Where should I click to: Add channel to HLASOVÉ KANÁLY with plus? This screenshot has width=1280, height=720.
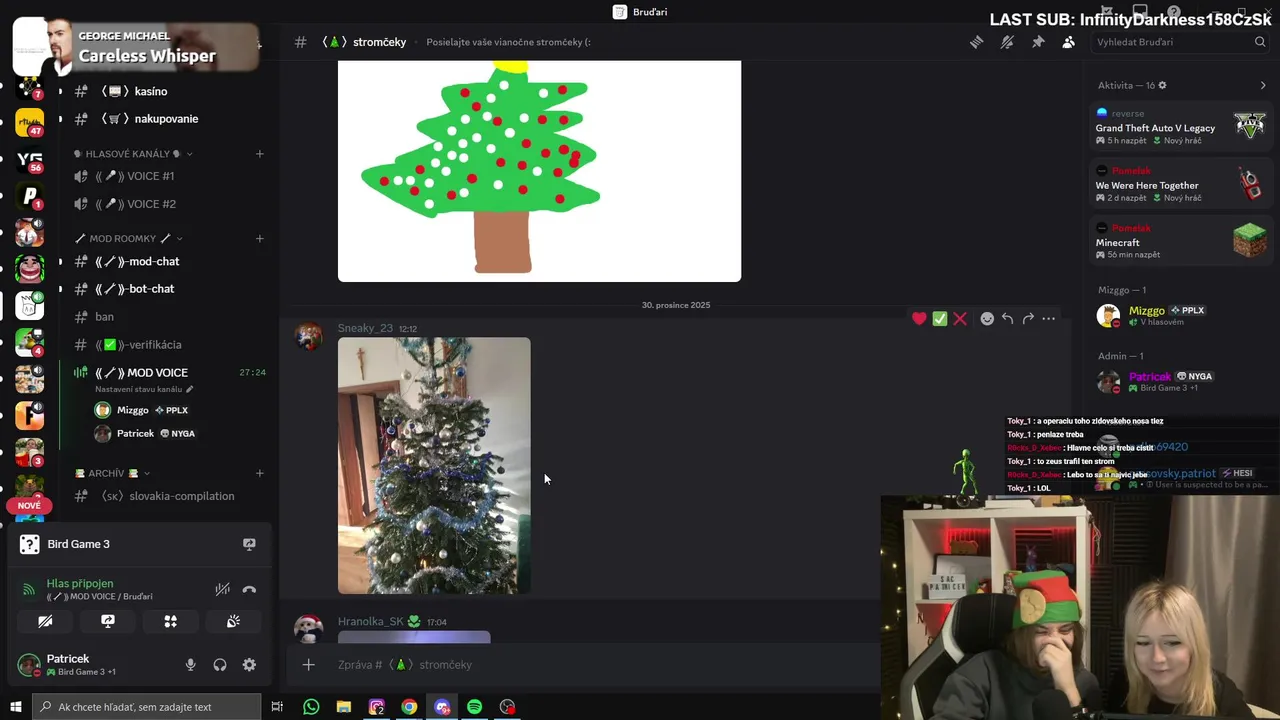(x=259, y=154)
